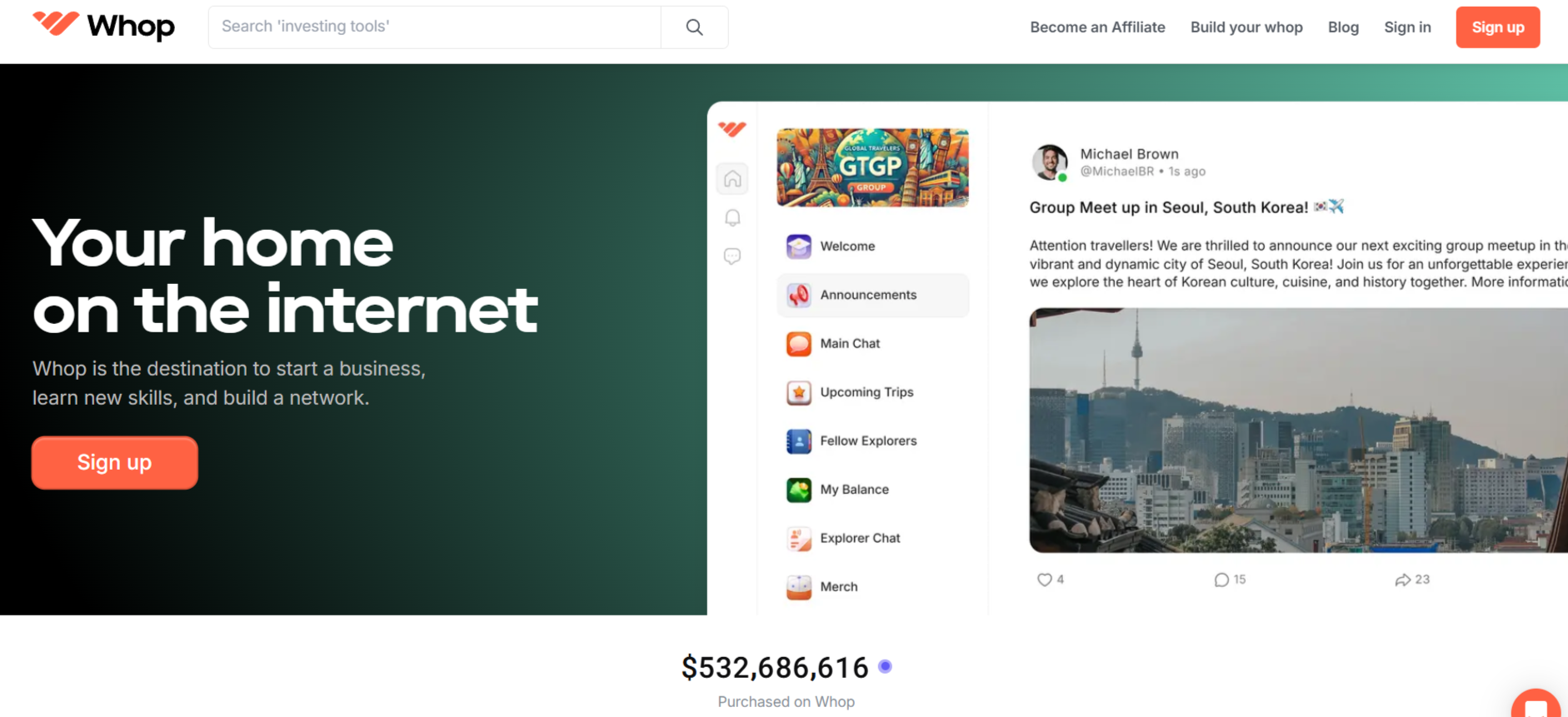
Task: Click the 'Purchased on Whop' caption
Action: tap(786, 702)
